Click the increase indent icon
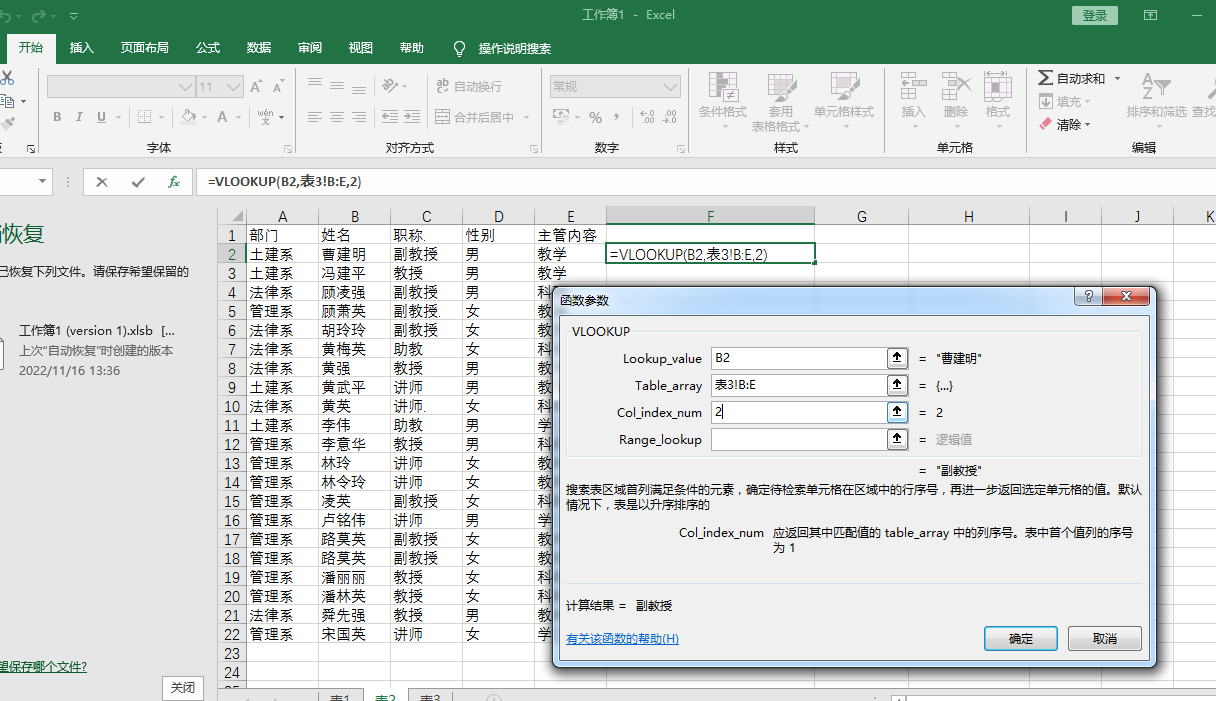 click(413, 117)
